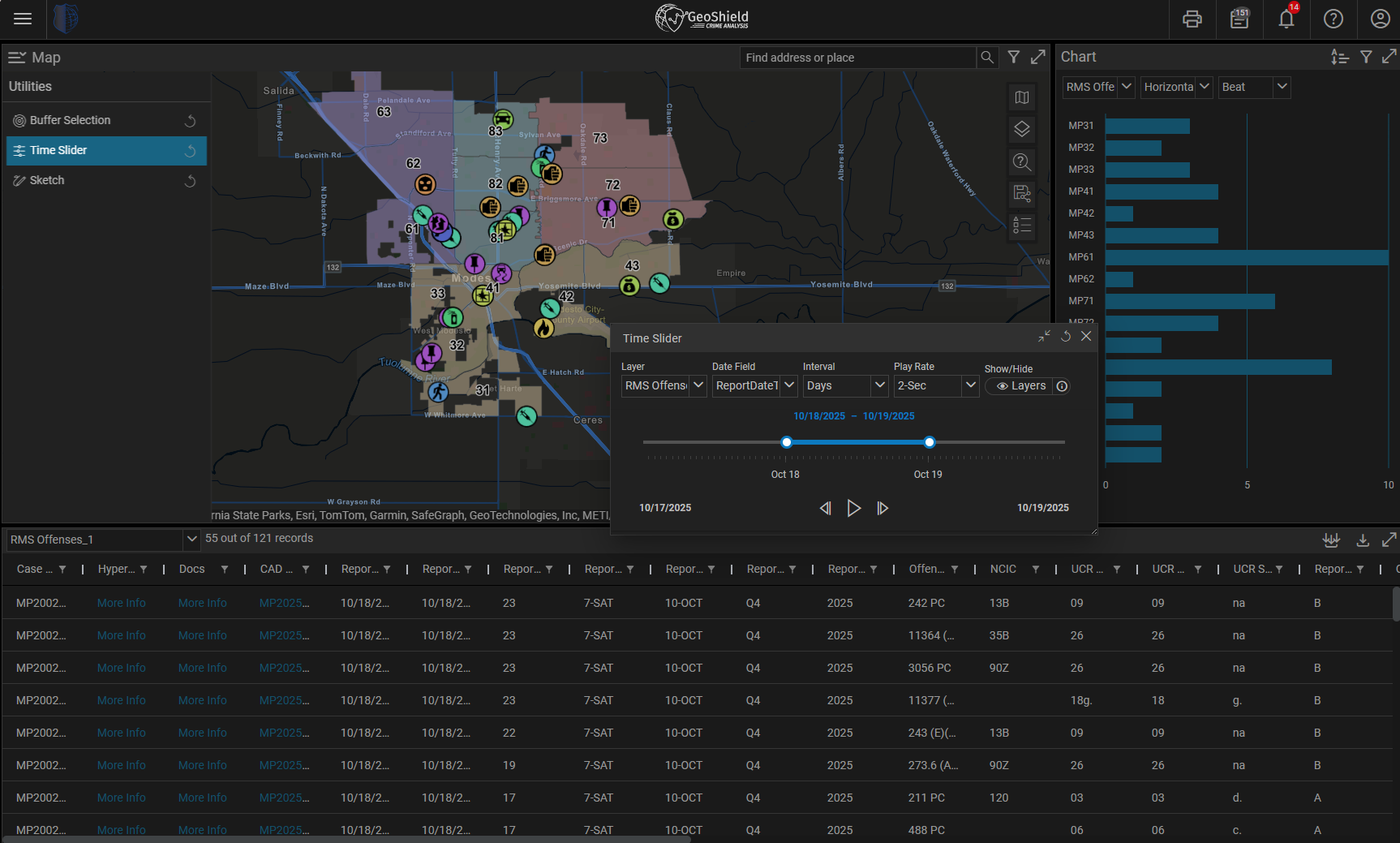Select Buffer Selection utility
The image size is (1400, 843).
[71, 120]
